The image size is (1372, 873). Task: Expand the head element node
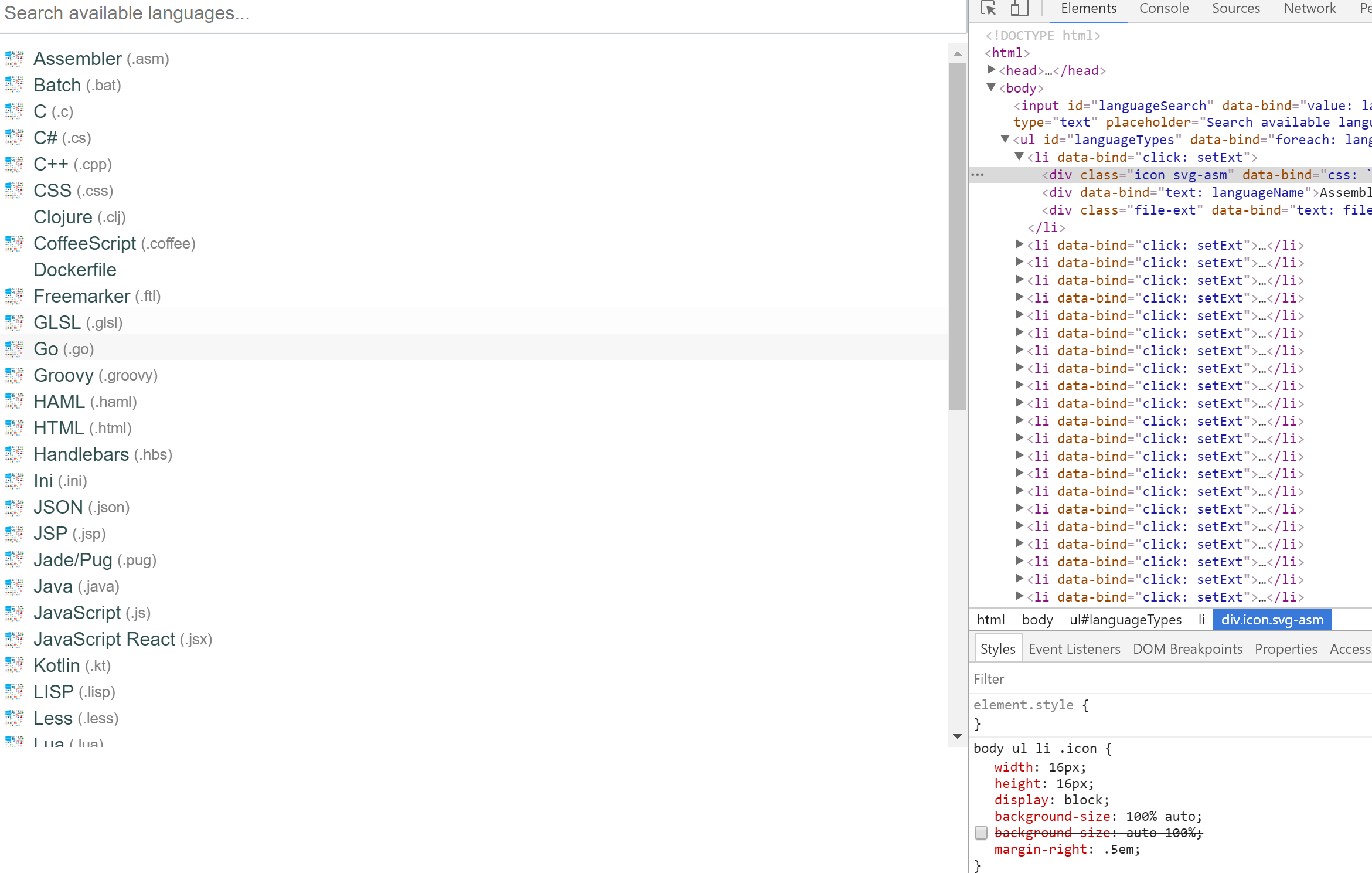pyautogui.click(x=991, y=70)
